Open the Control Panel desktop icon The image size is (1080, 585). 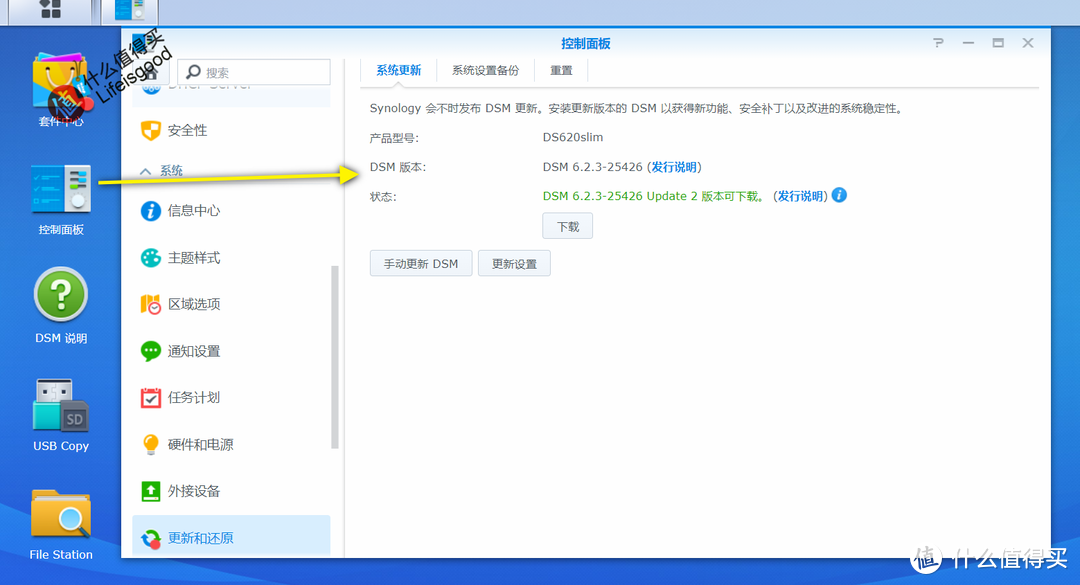[x=61, y=190]
